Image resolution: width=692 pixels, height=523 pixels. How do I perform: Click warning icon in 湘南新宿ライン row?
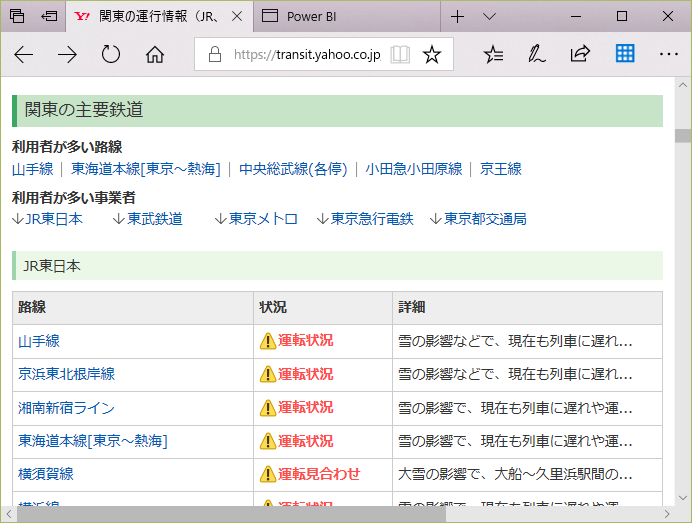pos(268,408)
